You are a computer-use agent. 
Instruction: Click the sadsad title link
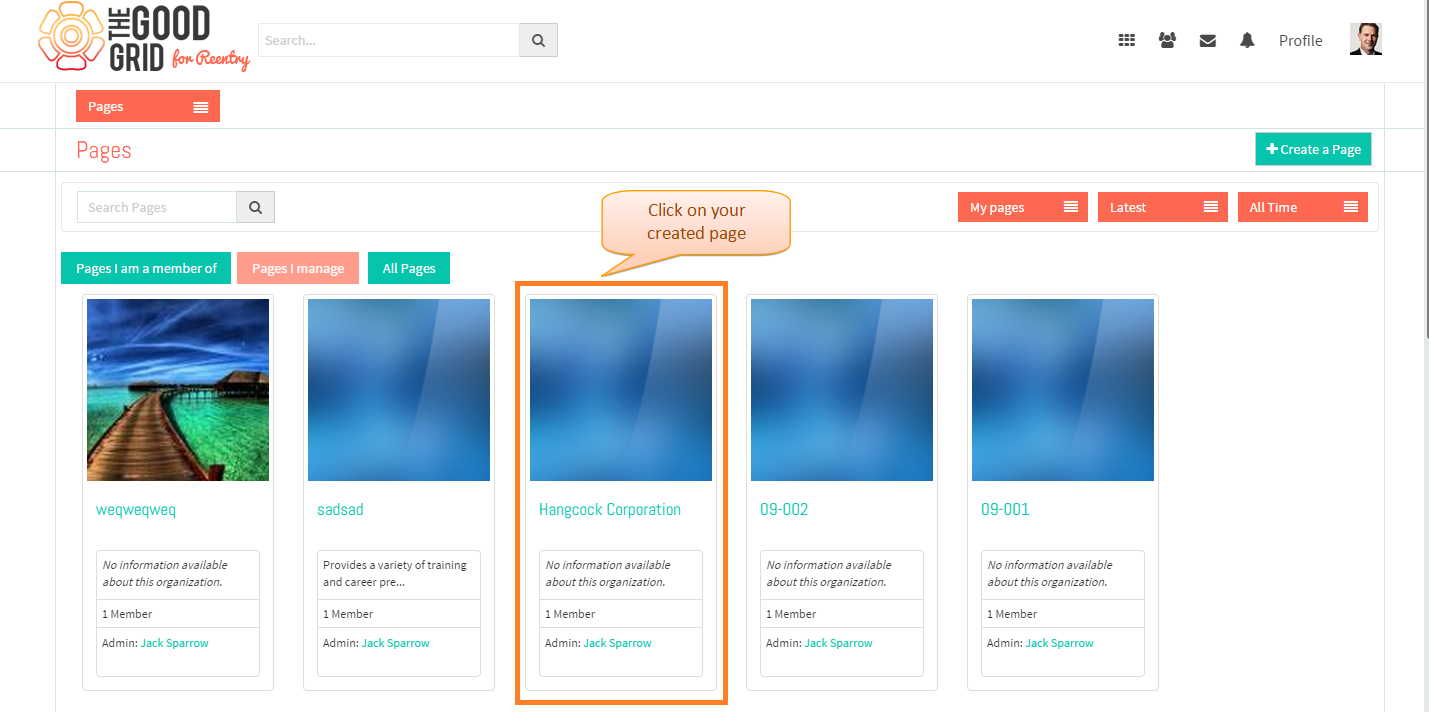point(340,510)
